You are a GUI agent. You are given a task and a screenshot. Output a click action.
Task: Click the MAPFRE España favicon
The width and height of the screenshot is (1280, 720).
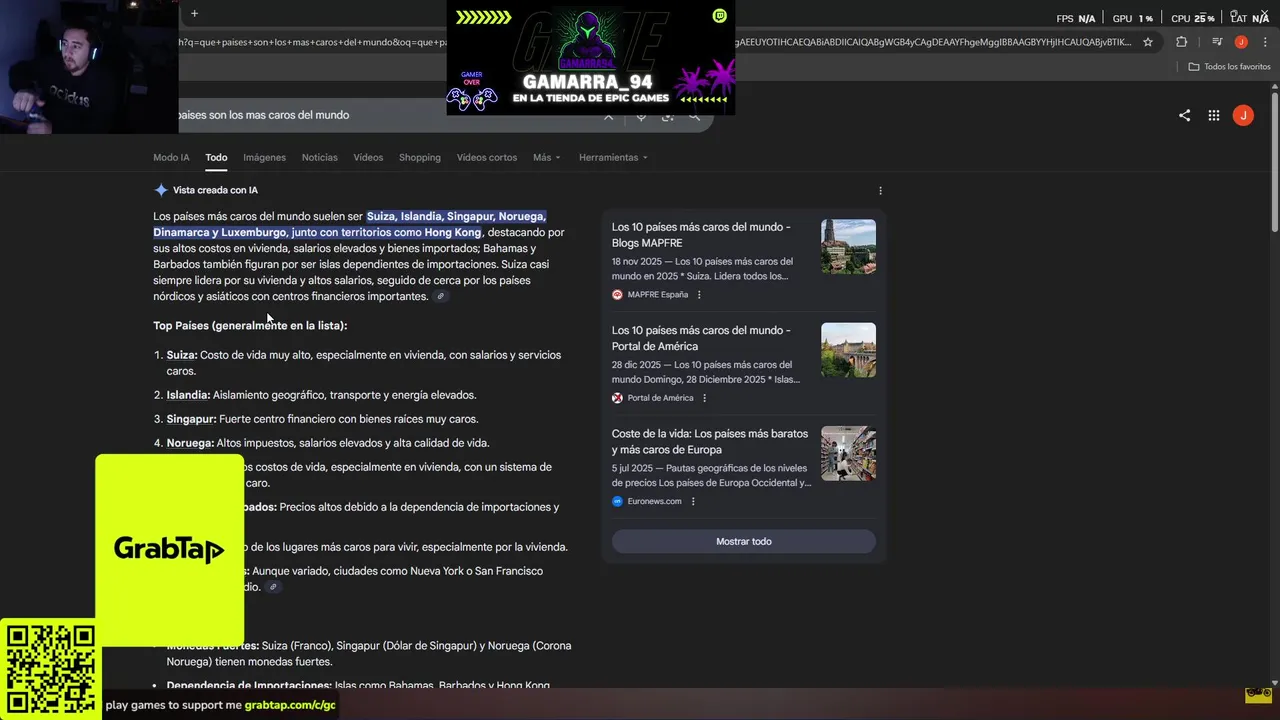click(617, 295)
